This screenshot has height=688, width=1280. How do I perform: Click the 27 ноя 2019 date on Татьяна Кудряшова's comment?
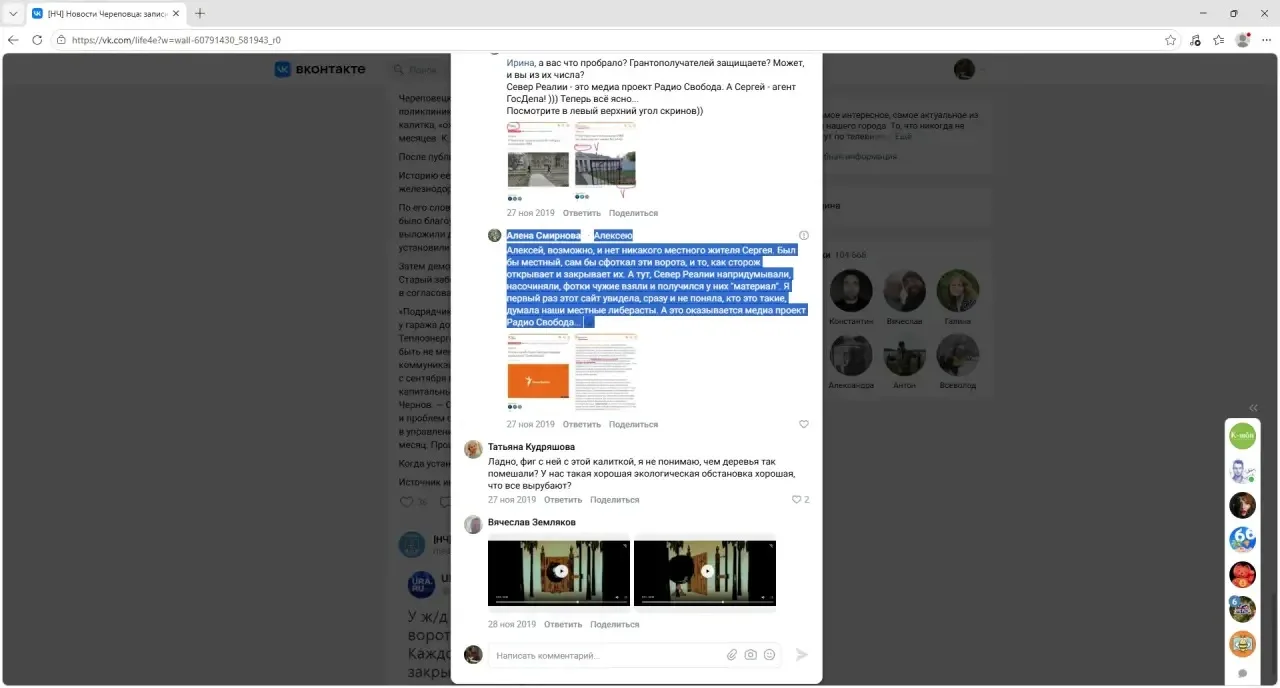click(512, 499)
